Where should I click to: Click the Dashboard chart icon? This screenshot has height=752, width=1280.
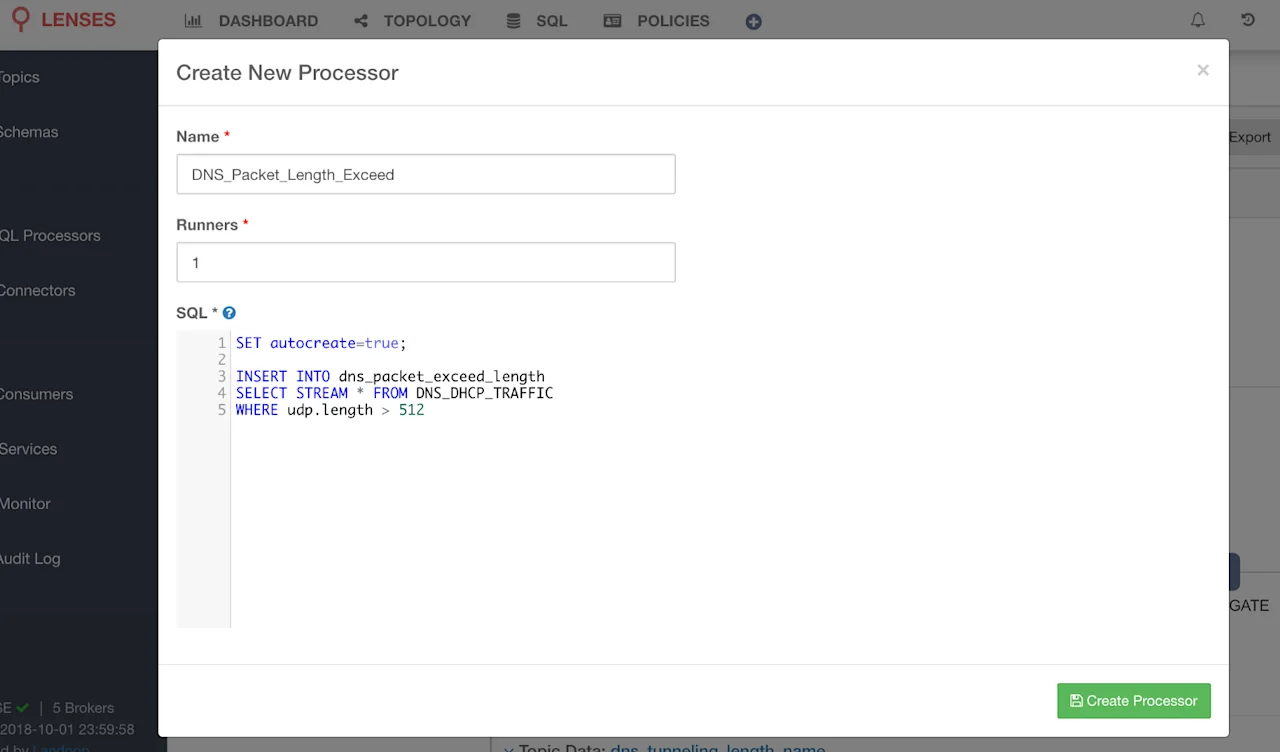click(194, 21)
